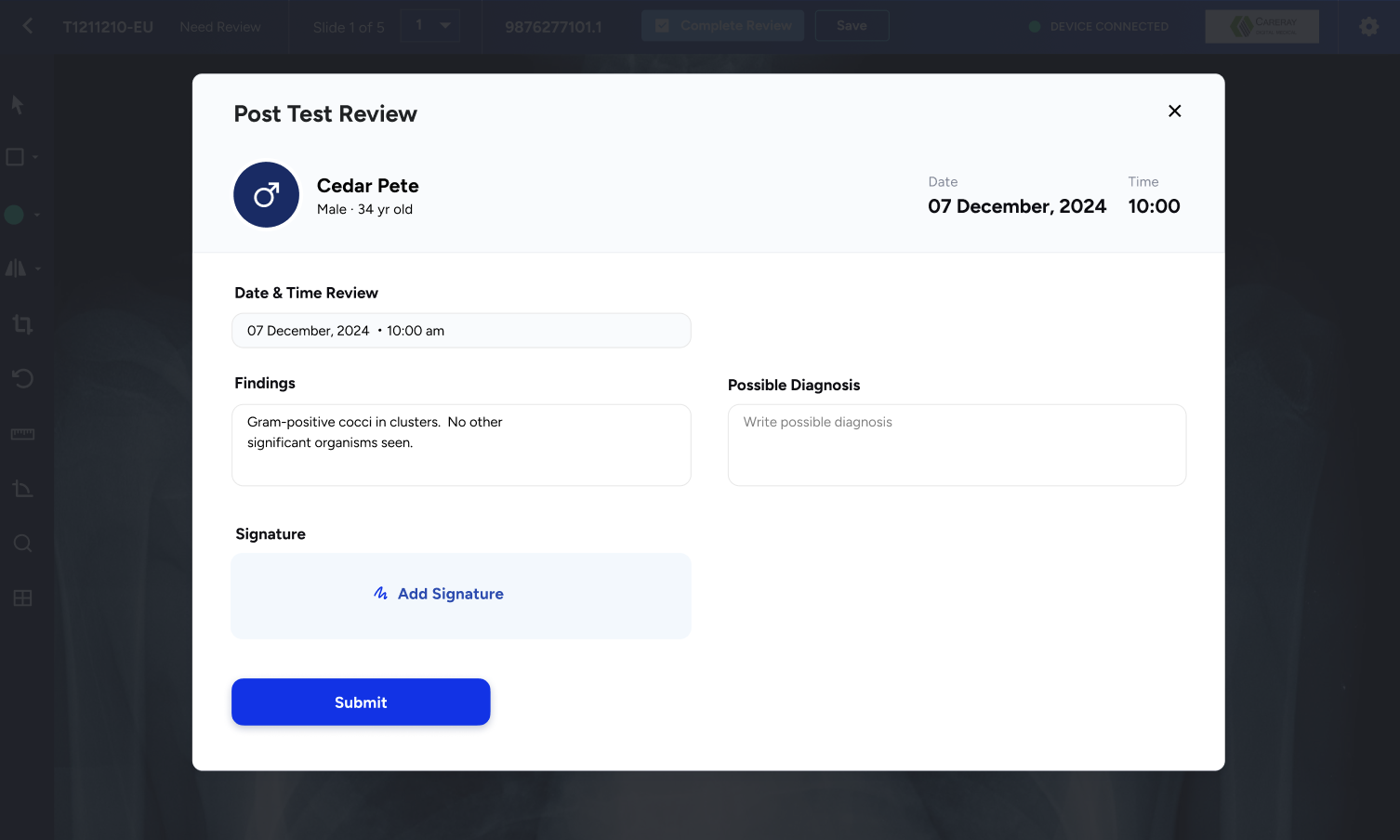The height and width of the screenshot is (840, 1400).
Task: Select the arrow pointer tool
Action: (16, 104)
